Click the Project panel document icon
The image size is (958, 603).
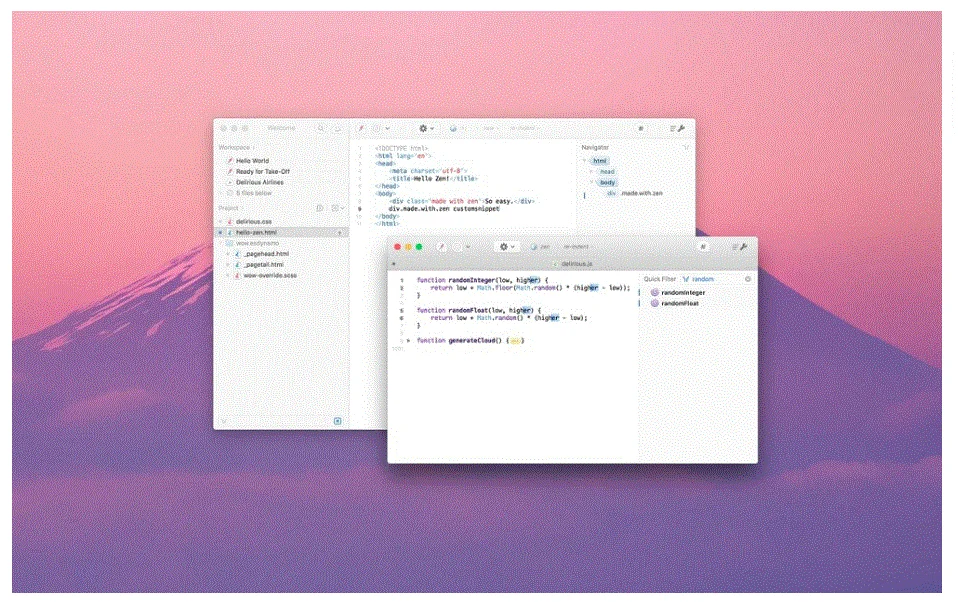click(320, 208)
